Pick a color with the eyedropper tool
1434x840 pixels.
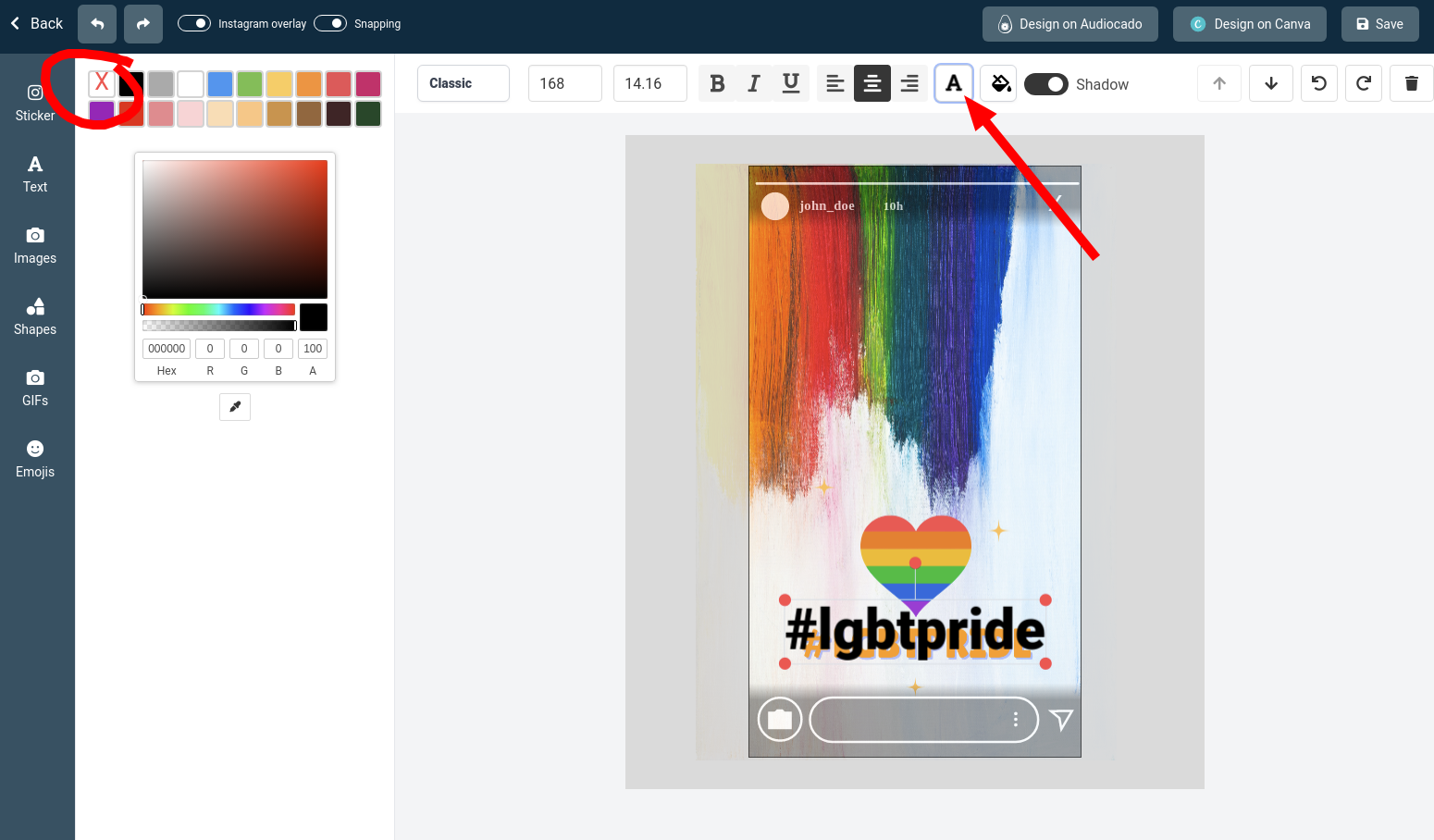(x=235, y=407)
